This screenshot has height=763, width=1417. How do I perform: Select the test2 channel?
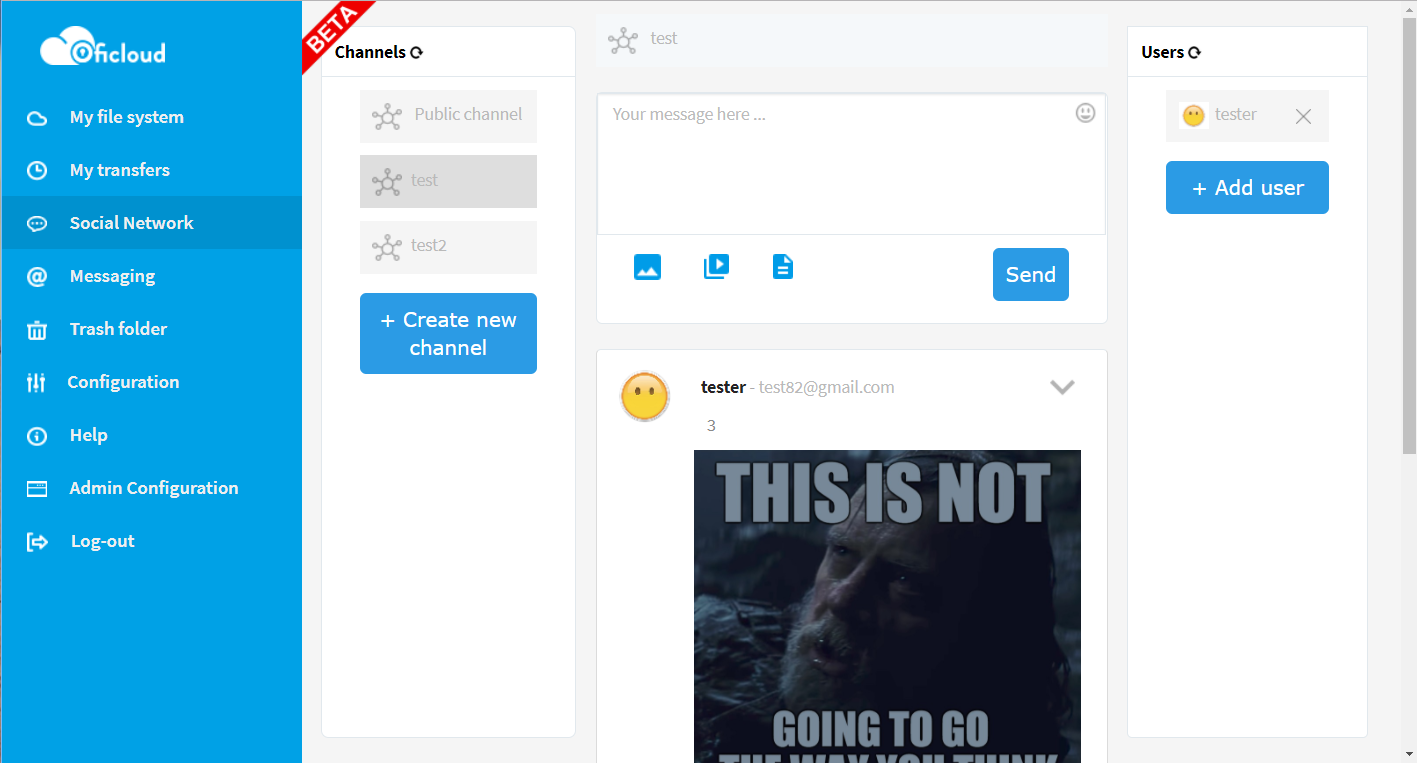pos(448,247)
